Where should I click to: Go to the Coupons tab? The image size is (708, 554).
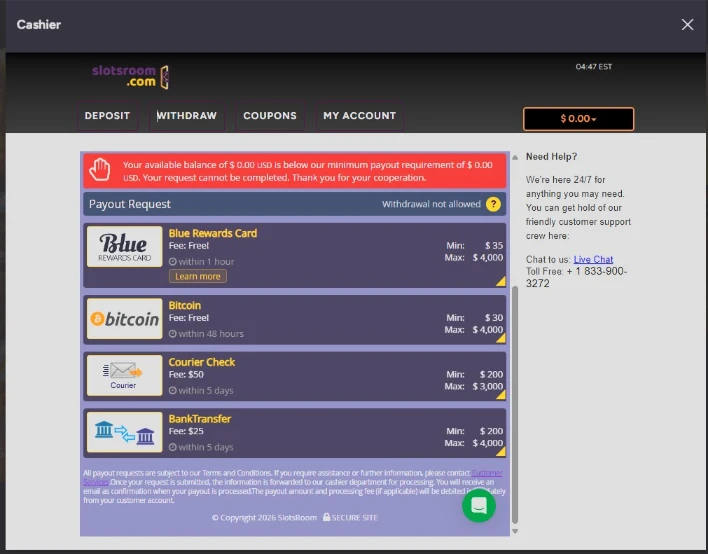tap(270, 116)
